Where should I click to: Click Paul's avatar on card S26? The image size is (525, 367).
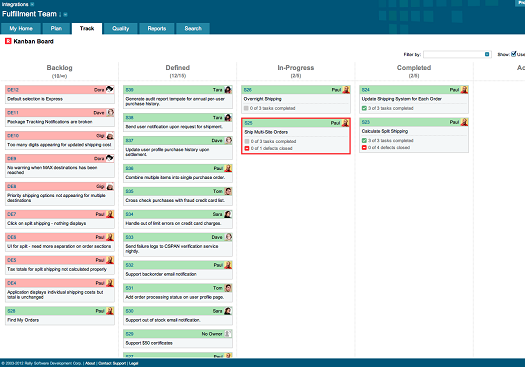[346, 89]
